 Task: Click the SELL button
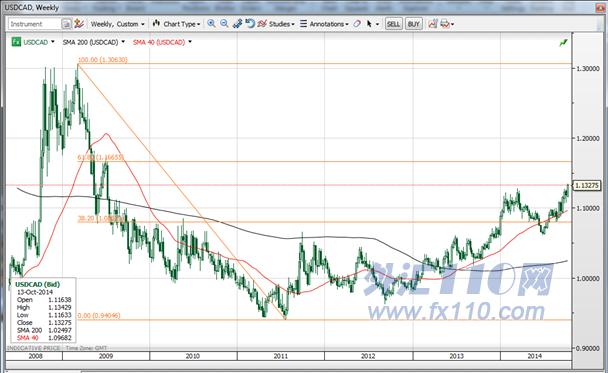coord(393,24)
